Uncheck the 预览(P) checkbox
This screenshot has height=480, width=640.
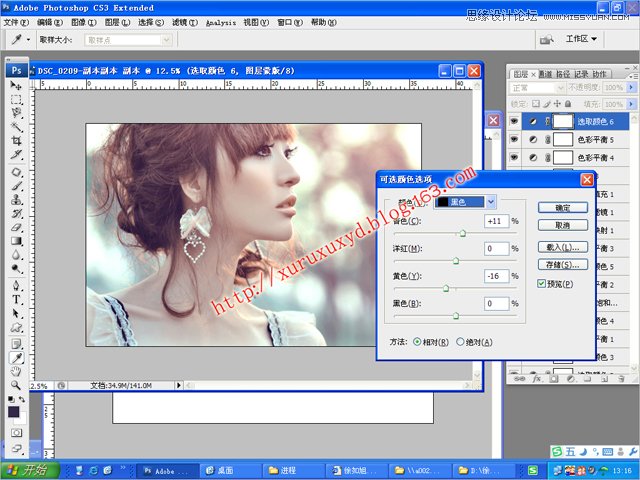[542, 284]
